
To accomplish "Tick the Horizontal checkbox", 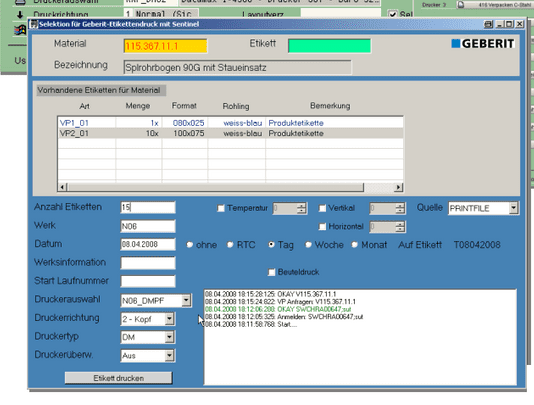I will click(x=322, y=227).
